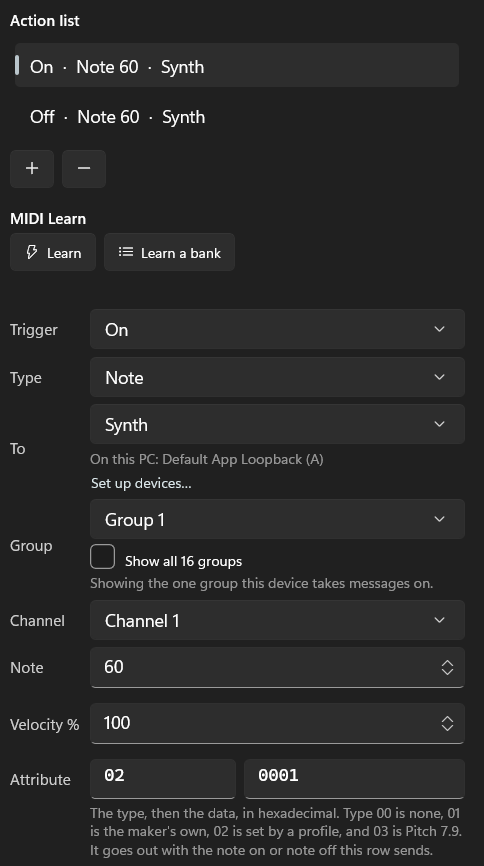This screenshot has width=484, height=866.
Task: Add a new action with the plus button
Action: click(x=32, y=168)
